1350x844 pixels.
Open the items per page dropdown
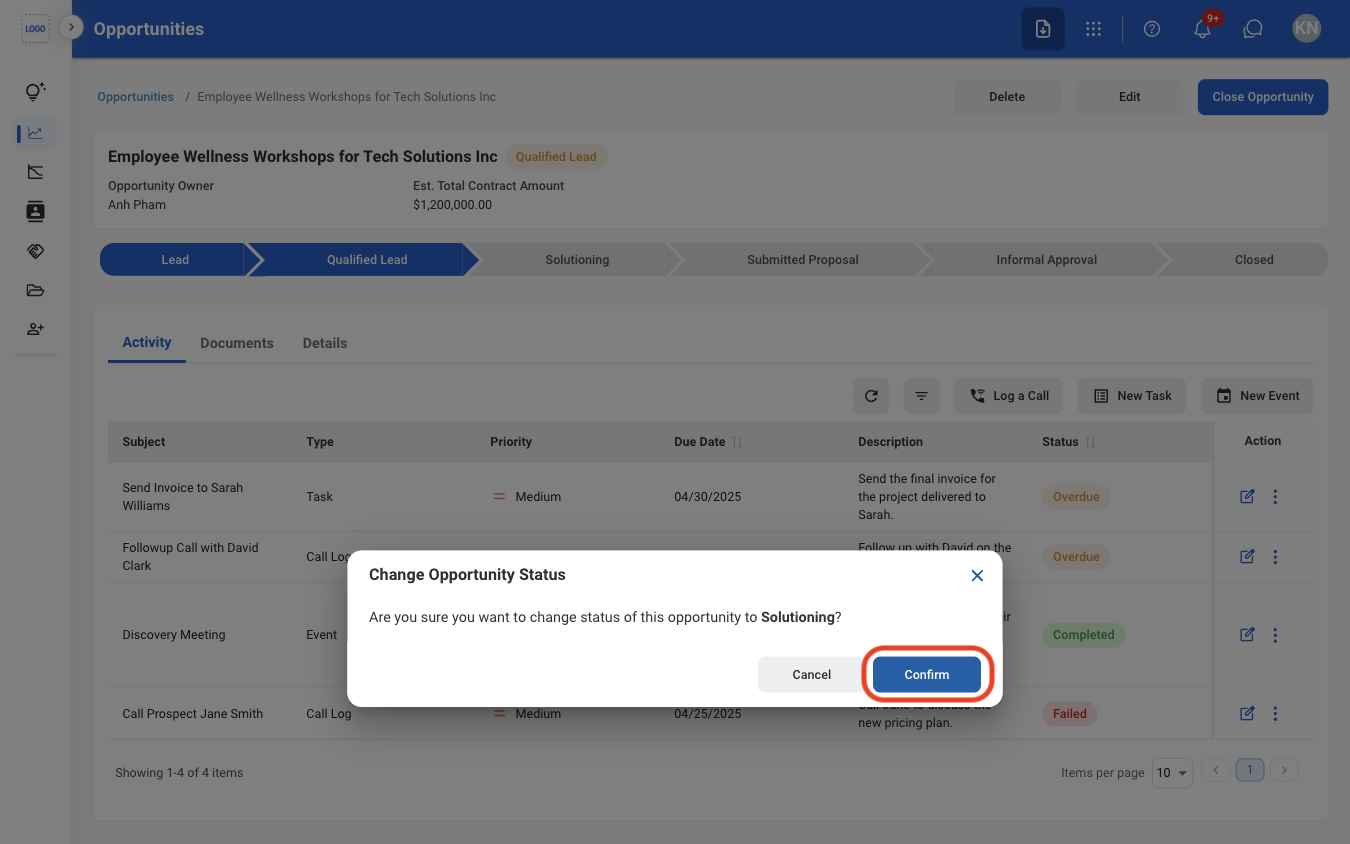coord(1173,773)
